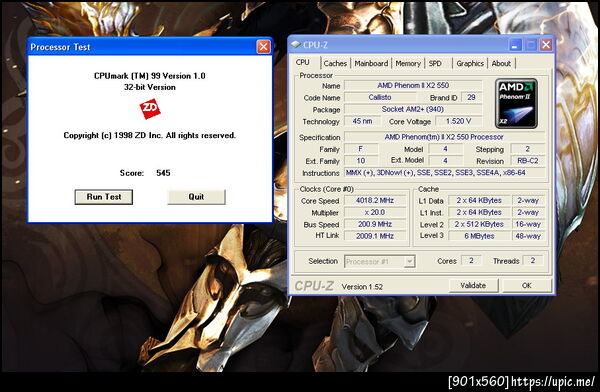The image size is (600, 392).
Task: Switch to the Caches tab
Action: [x=335, y=64]
